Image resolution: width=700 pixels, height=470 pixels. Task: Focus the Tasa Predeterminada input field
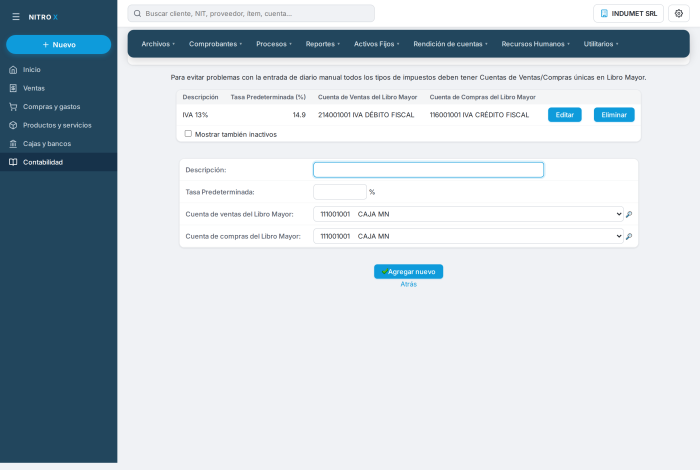(340, 192)
